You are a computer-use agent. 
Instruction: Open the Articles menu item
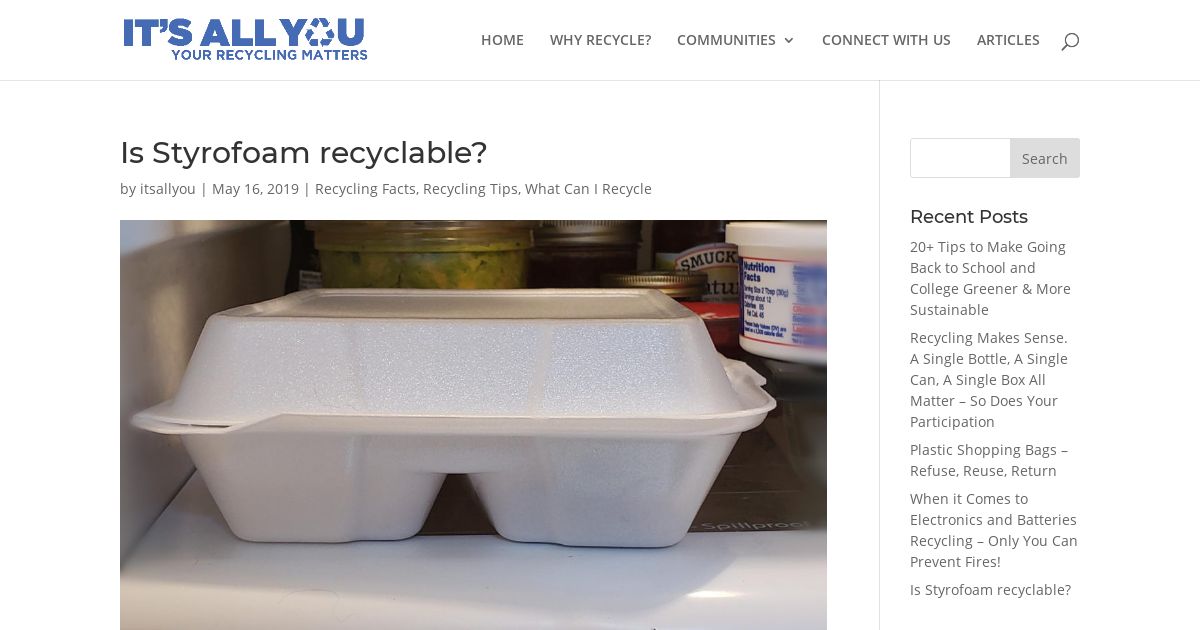pyautogui.click(x=1008, y=40)
